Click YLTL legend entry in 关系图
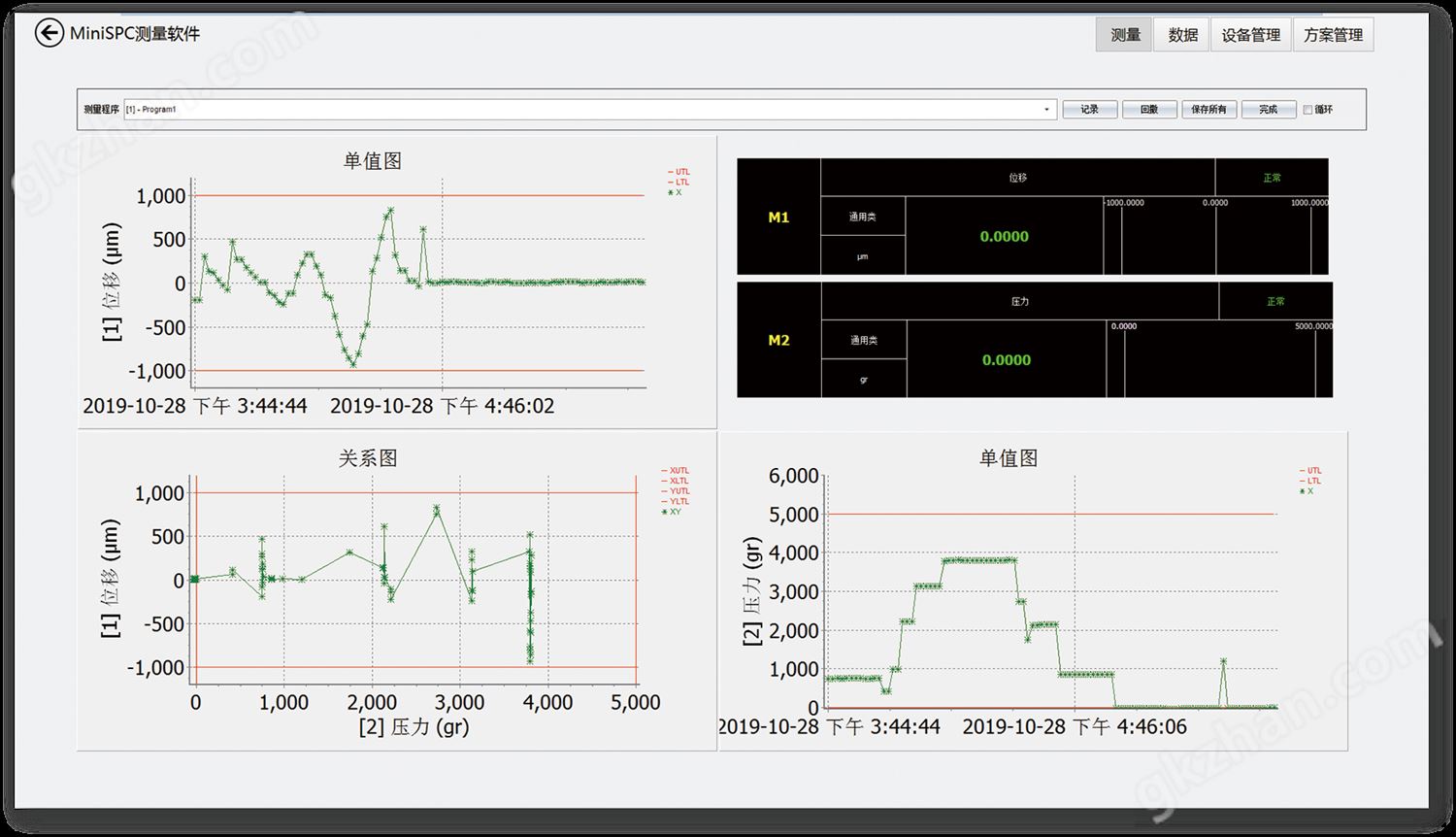 point(675,501)
